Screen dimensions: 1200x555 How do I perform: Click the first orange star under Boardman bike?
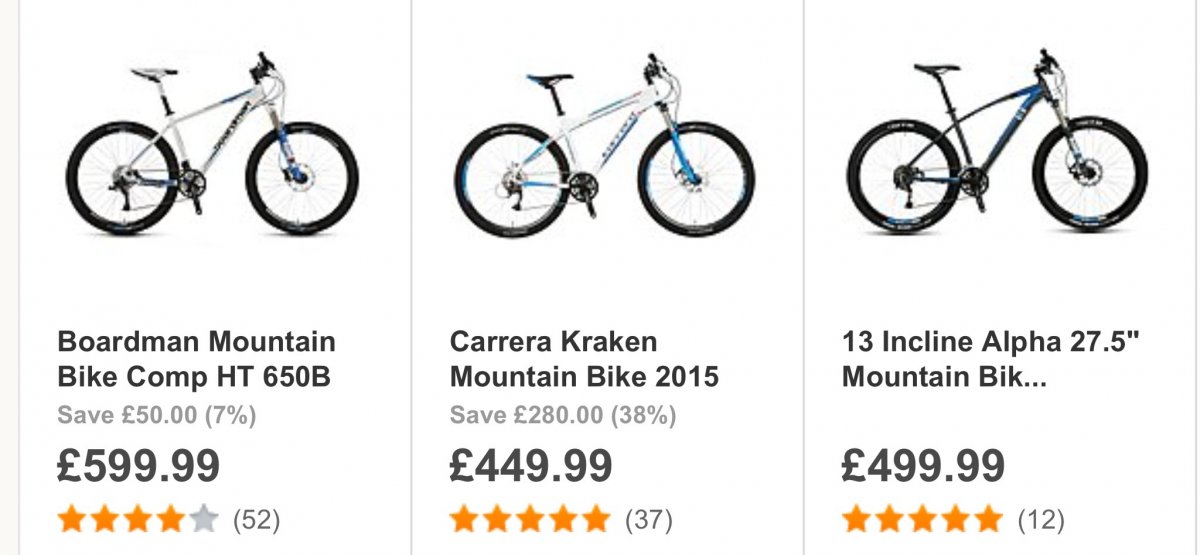tap(72, 519)
